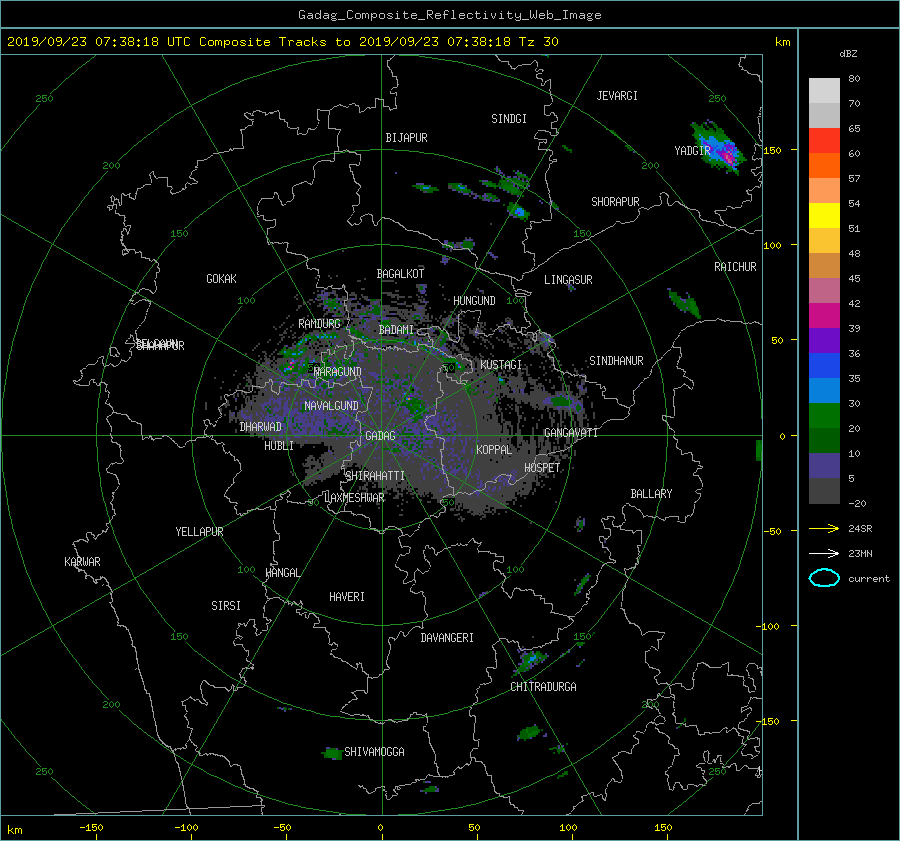Click the YELLAPUR city label
The width and height of the screenshot is (900, 841).
(x=199, y=532)
